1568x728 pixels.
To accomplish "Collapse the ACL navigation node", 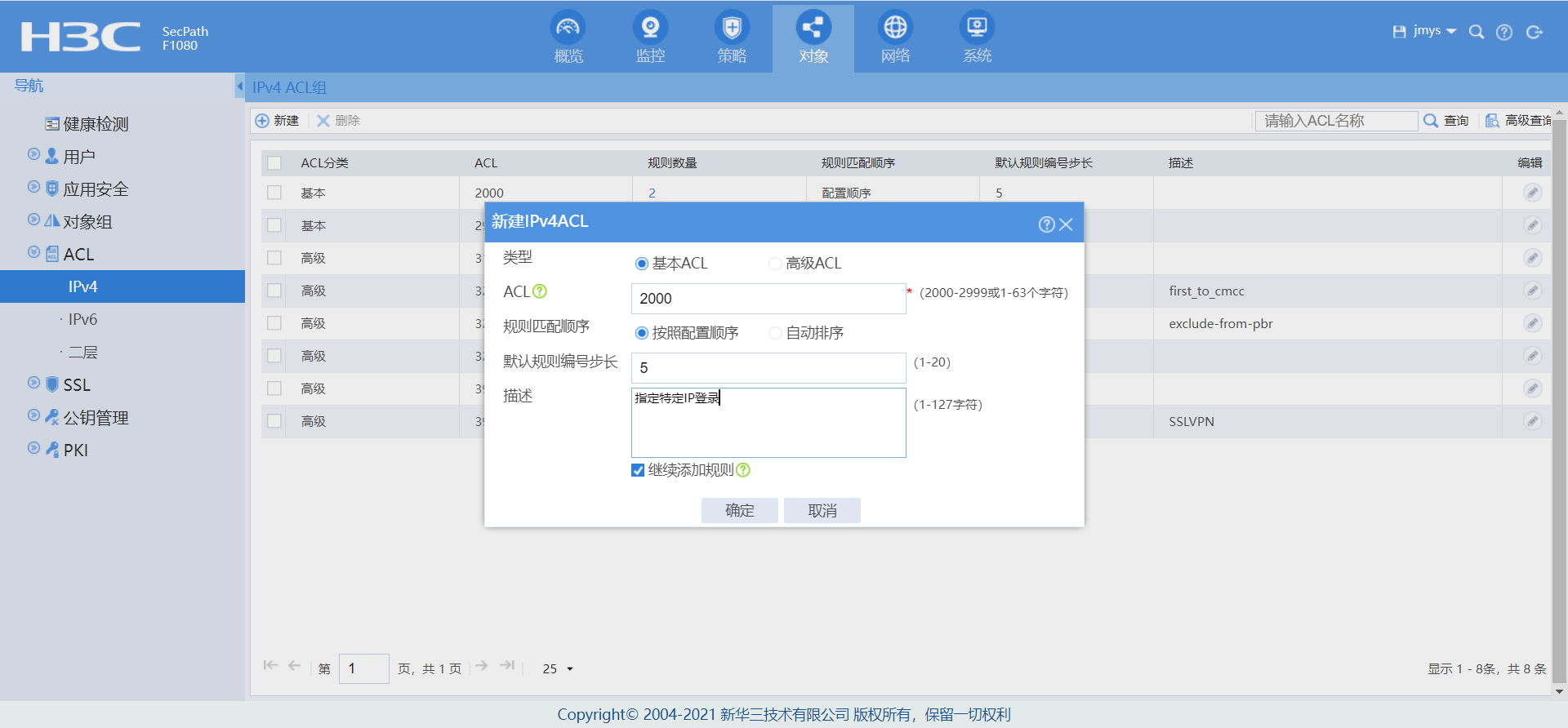I will point(33,252).
